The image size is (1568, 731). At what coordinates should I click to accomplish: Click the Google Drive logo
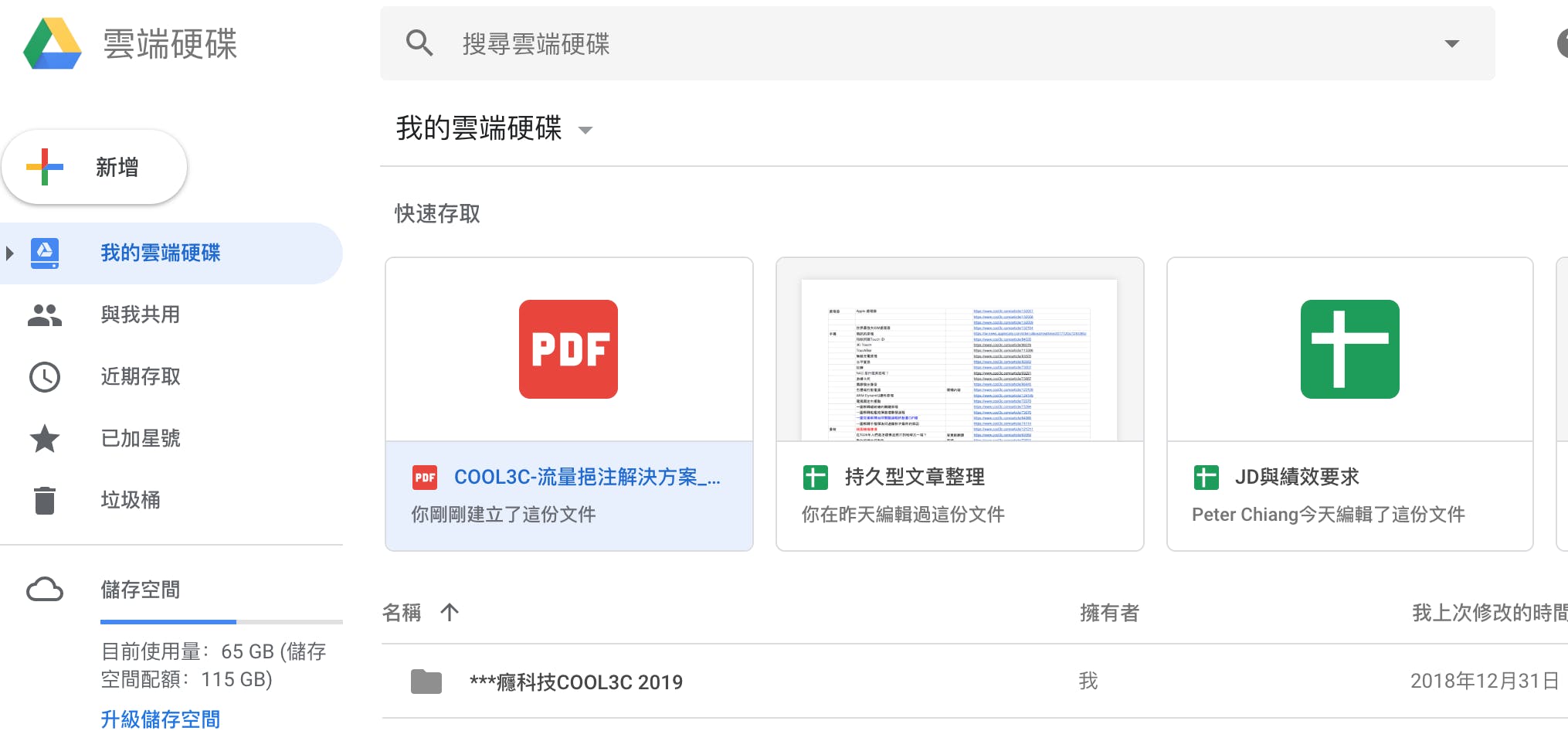(53, 44)
